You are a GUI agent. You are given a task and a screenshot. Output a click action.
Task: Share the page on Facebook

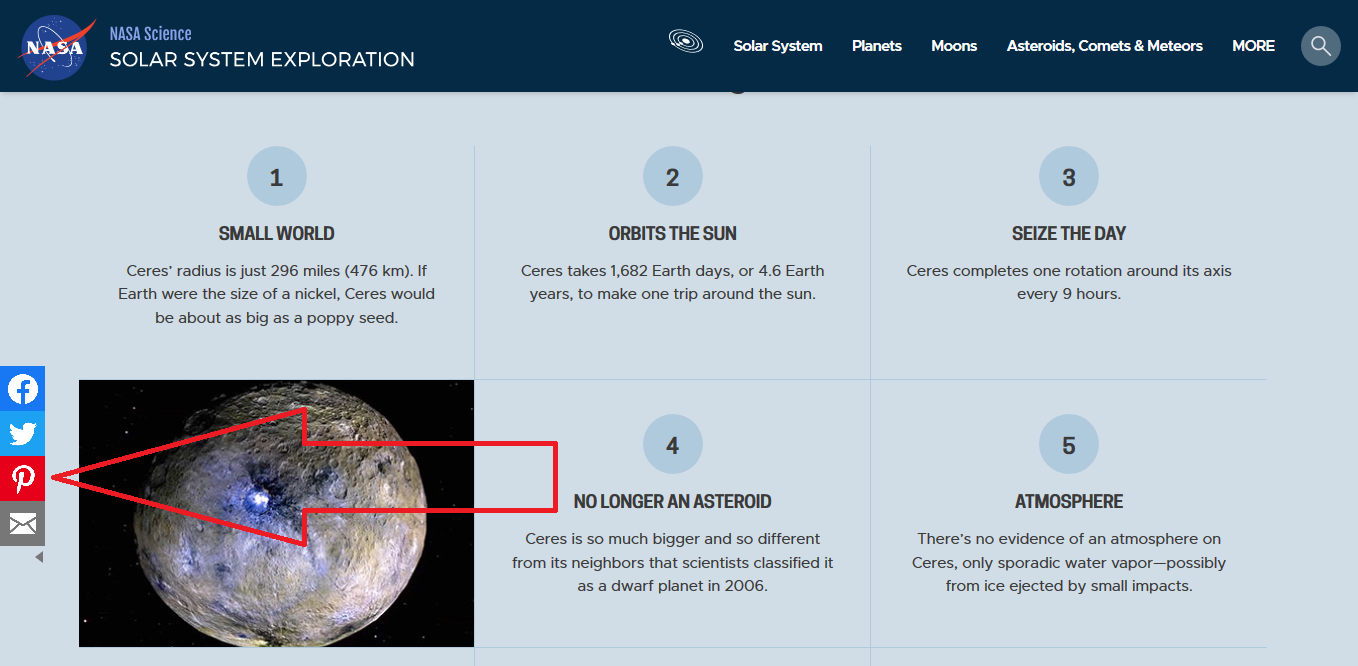click(22, 388)
